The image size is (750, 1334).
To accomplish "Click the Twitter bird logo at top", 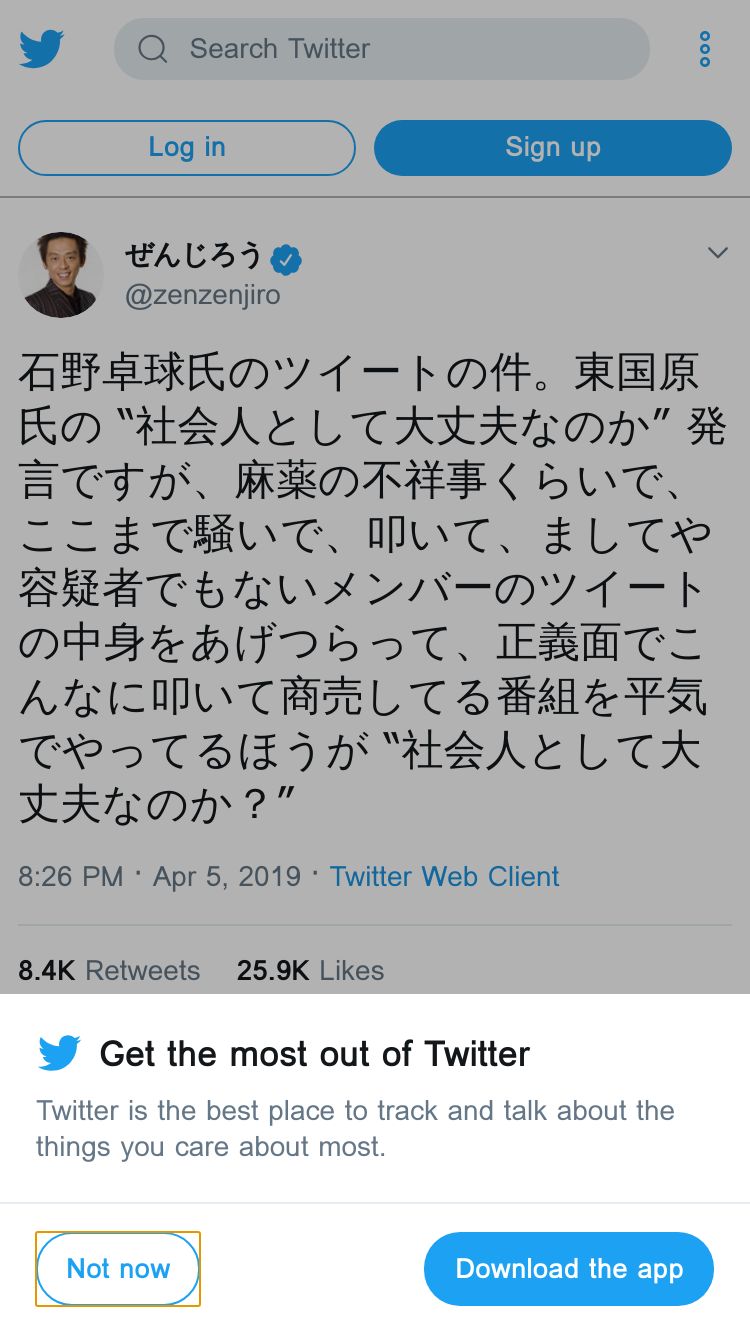I will point(41,48).
